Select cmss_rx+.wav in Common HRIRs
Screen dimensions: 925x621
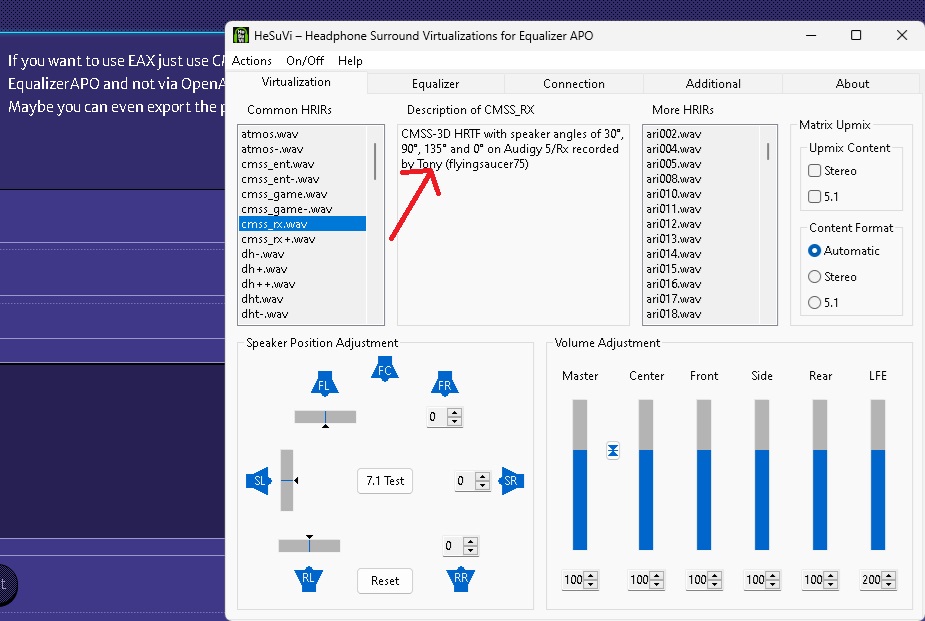(302, 239)
